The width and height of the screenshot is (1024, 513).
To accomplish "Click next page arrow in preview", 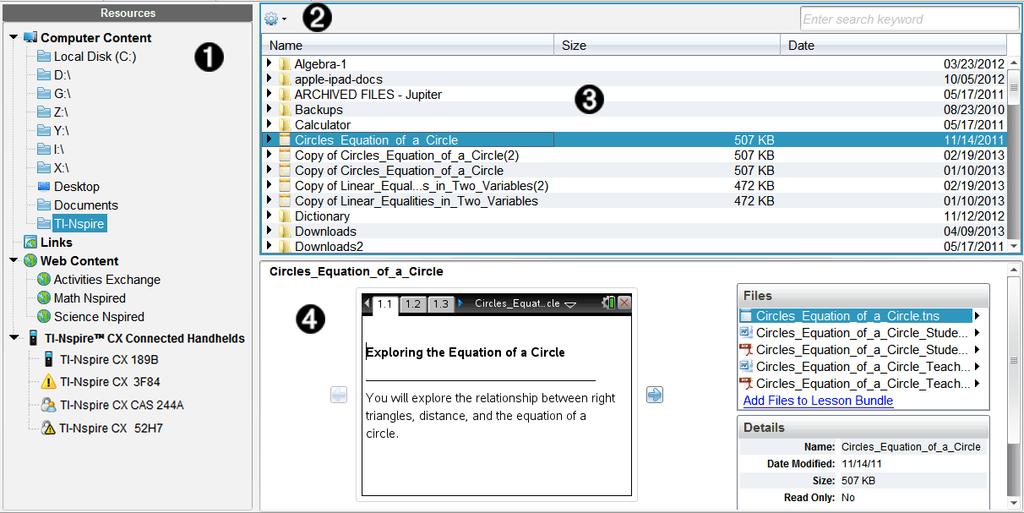I will (654, 394).
